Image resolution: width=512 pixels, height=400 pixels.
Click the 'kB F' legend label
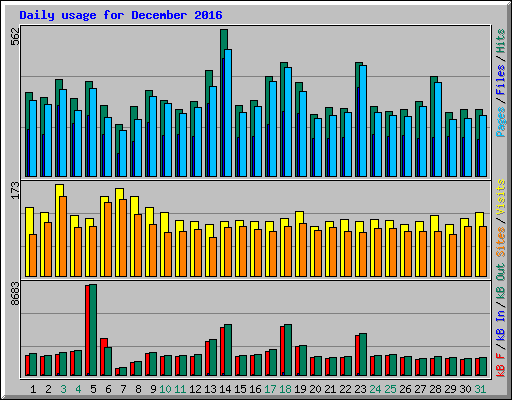[x=501, y=365]
